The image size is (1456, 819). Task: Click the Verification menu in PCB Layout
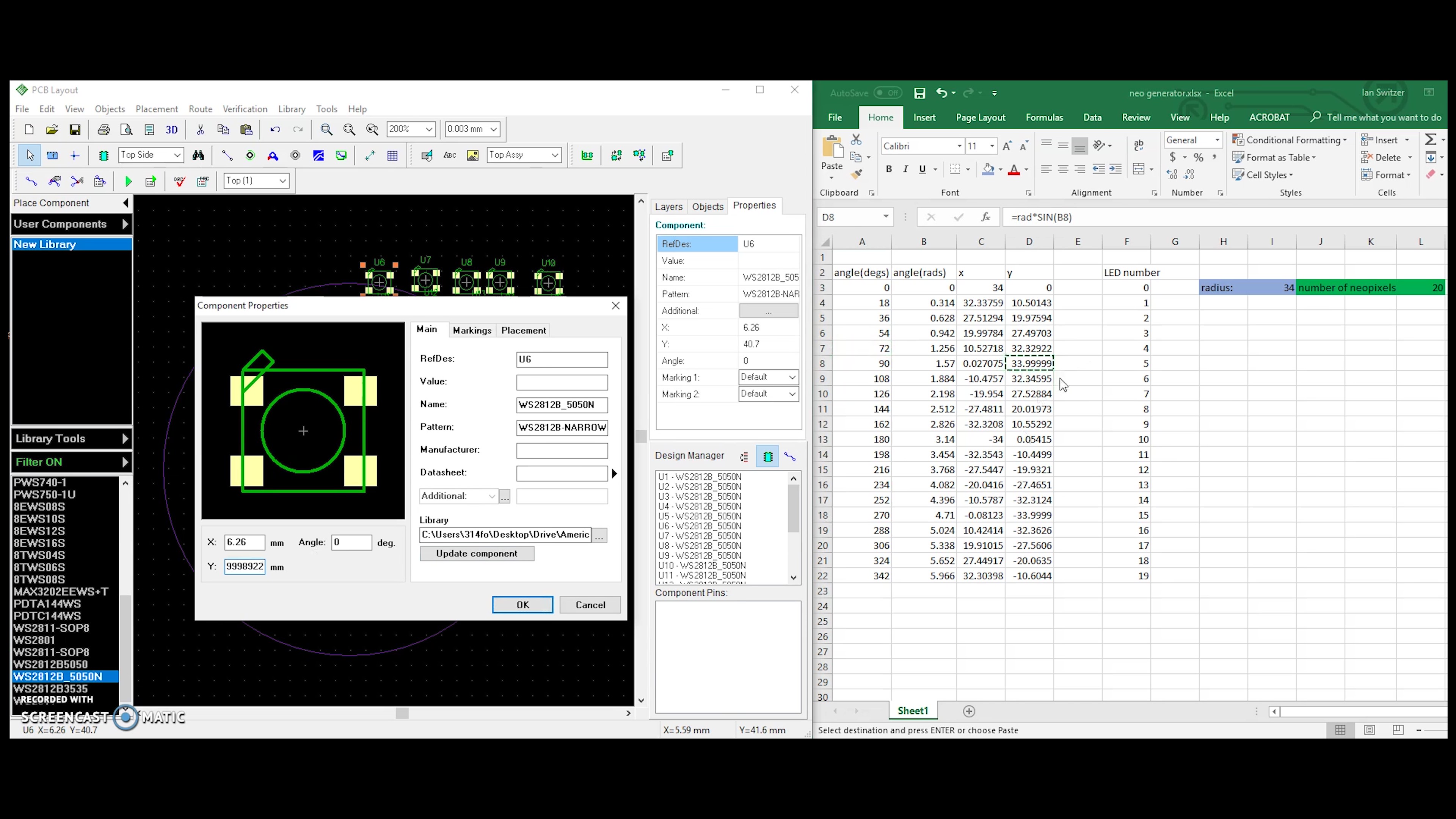click(244, 108)
